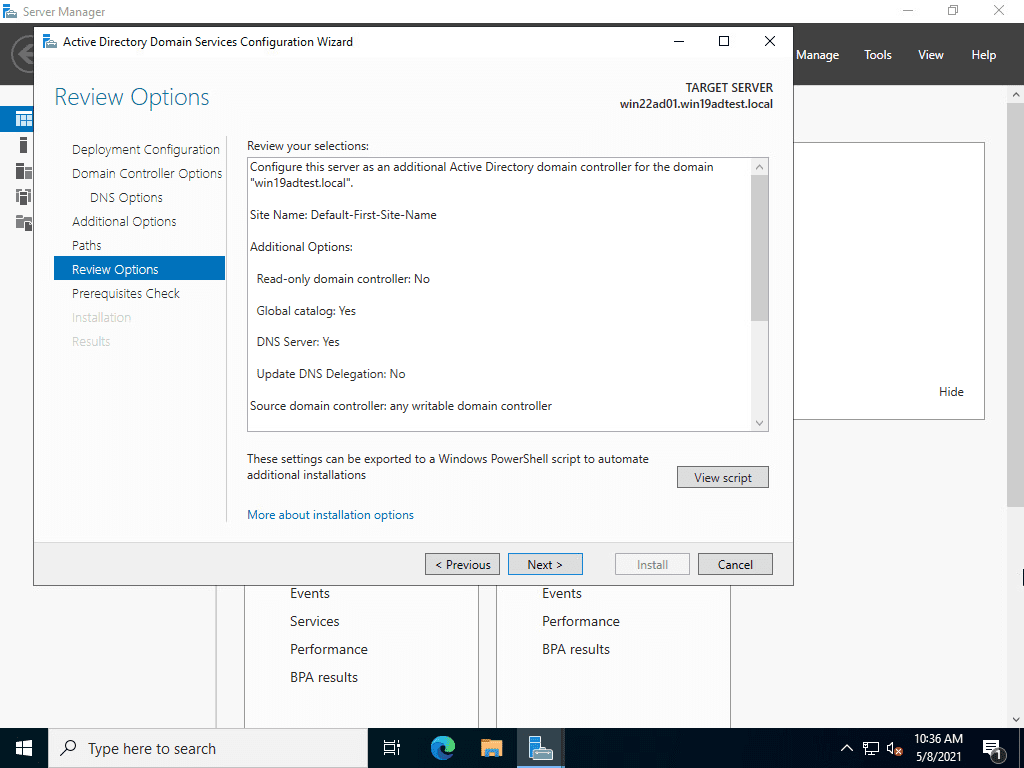The image size is (1024, 768).
Task: Show hidden icons in the system tray
Action: coord(846,747)
